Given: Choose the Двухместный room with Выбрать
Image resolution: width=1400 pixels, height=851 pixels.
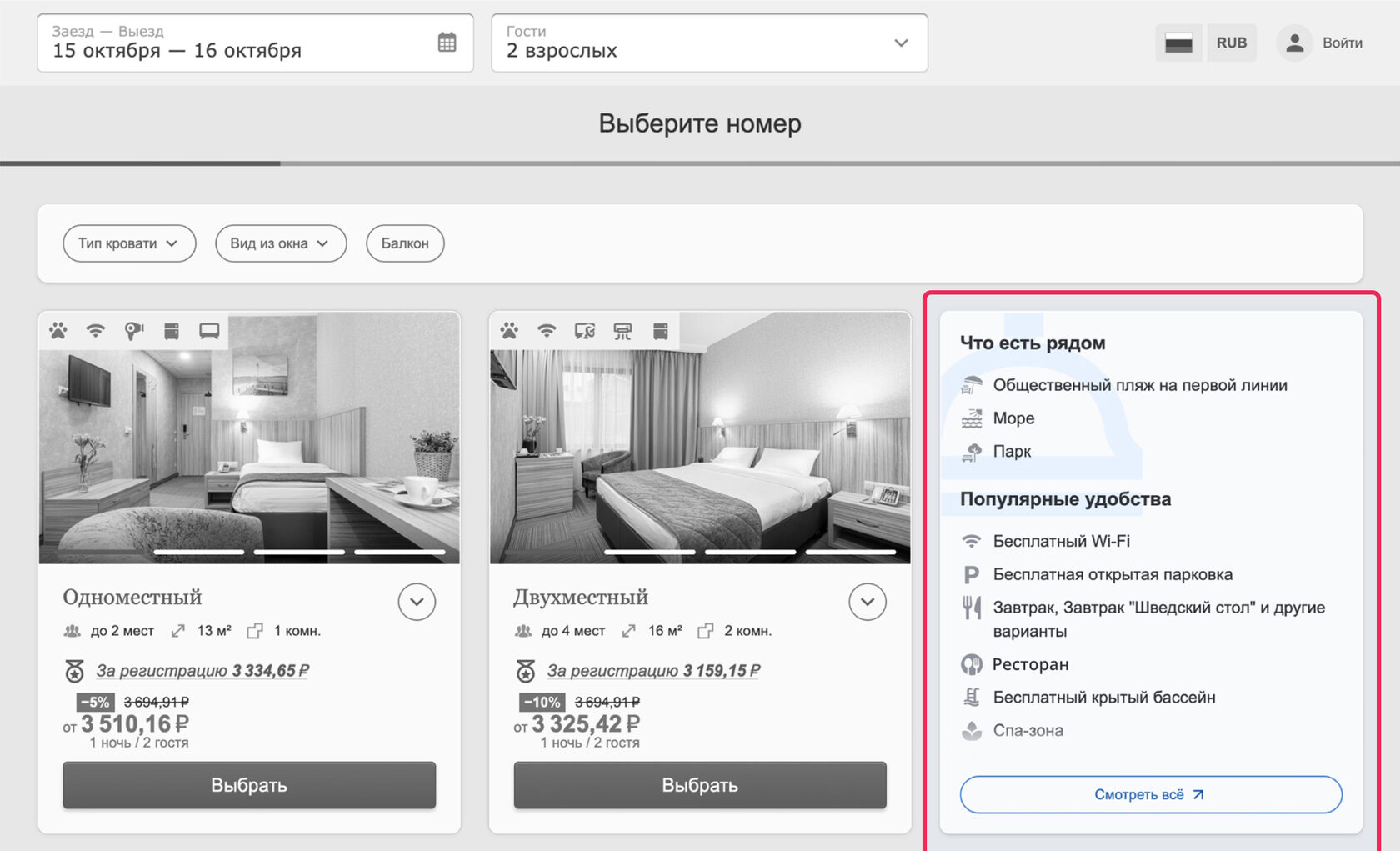Looking at the screenshot, I should 700,785.
